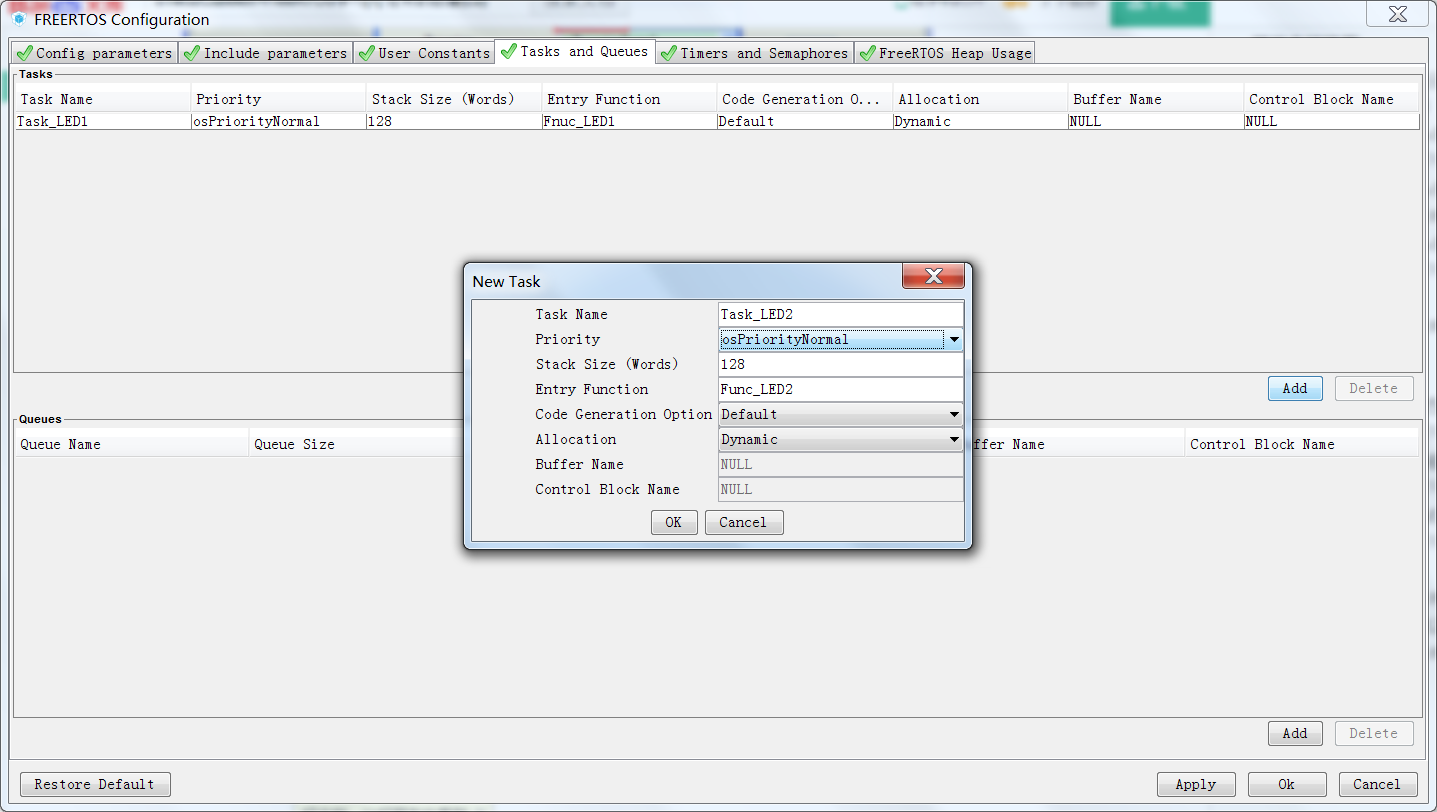1437x812 pixels.
Task: Select the Task_LED1 cell in the Tasks table
Action: point(103,121)
